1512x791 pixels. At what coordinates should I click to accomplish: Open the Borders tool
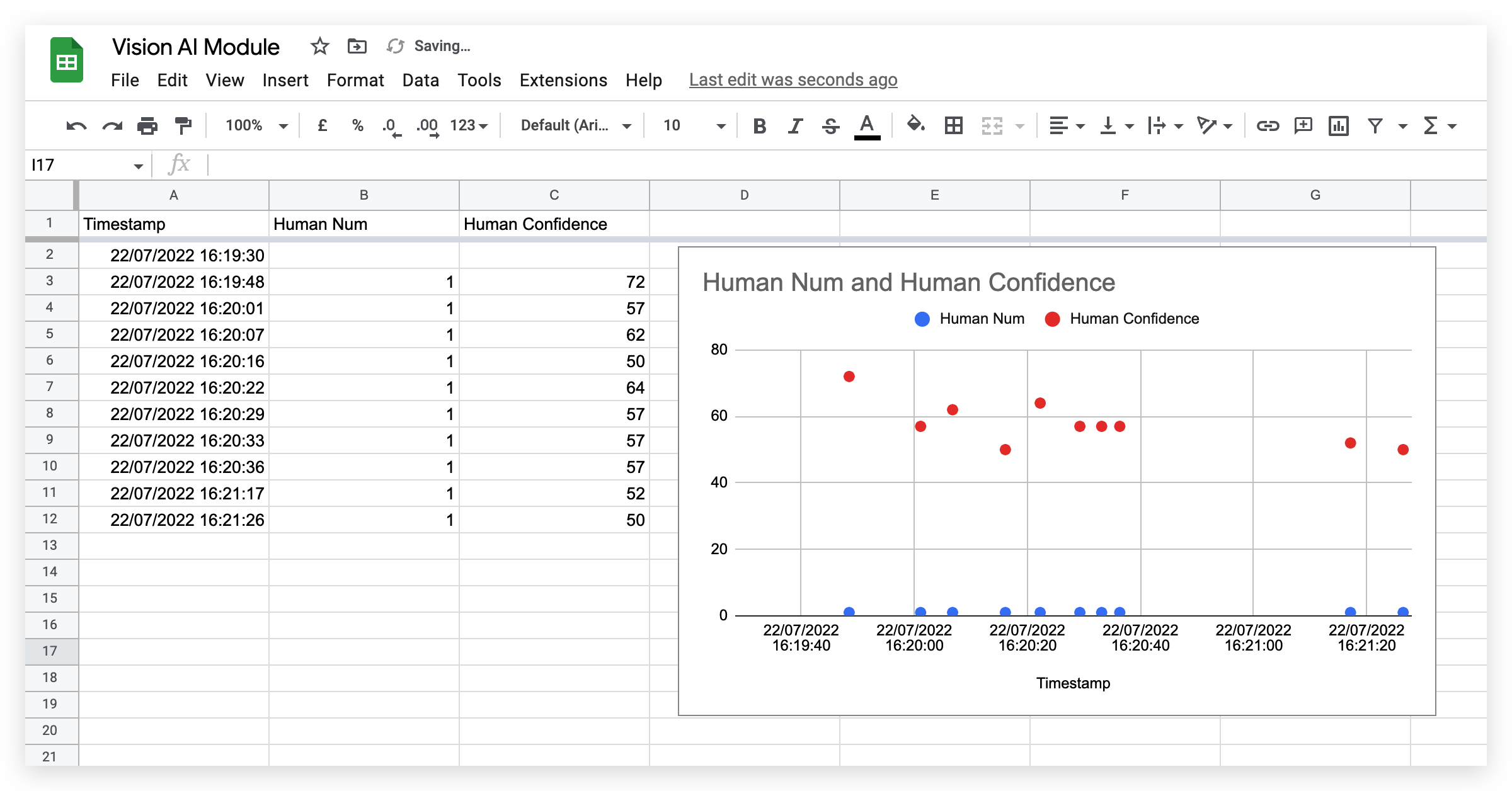pos(954,126)
